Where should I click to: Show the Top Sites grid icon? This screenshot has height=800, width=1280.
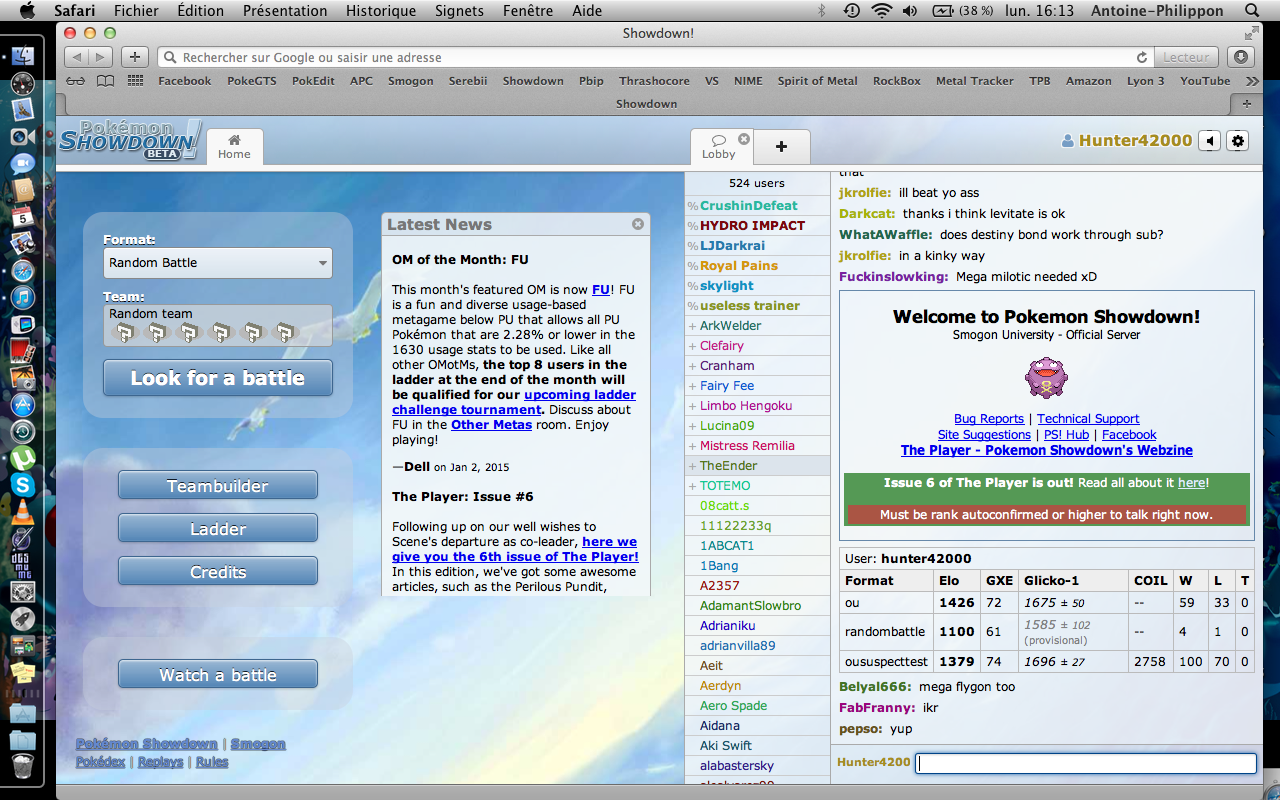tap(135, 81)
